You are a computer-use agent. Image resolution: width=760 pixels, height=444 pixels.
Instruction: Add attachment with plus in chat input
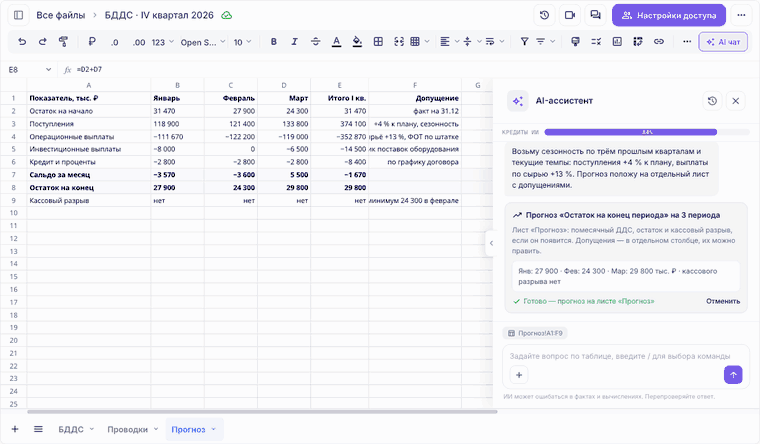[519, 375]
